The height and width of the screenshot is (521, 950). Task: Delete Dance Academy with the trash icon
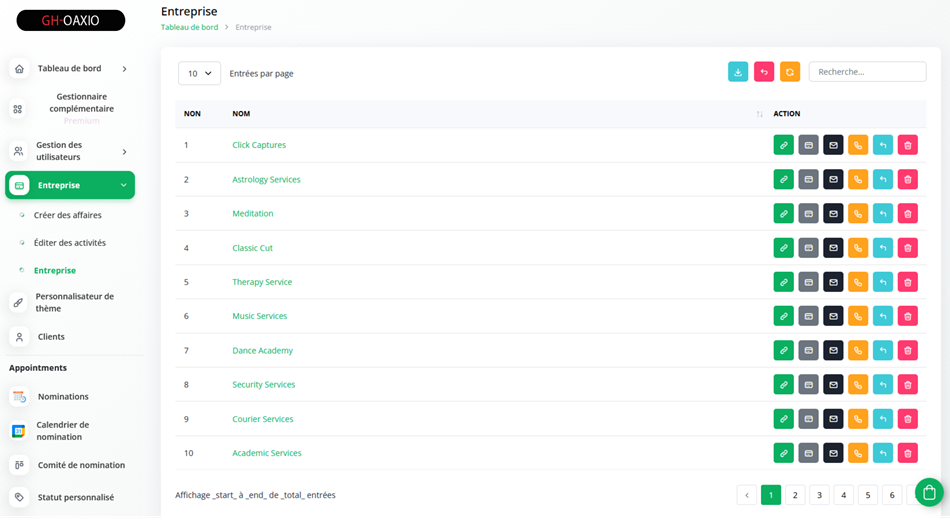tap(908, 350)
